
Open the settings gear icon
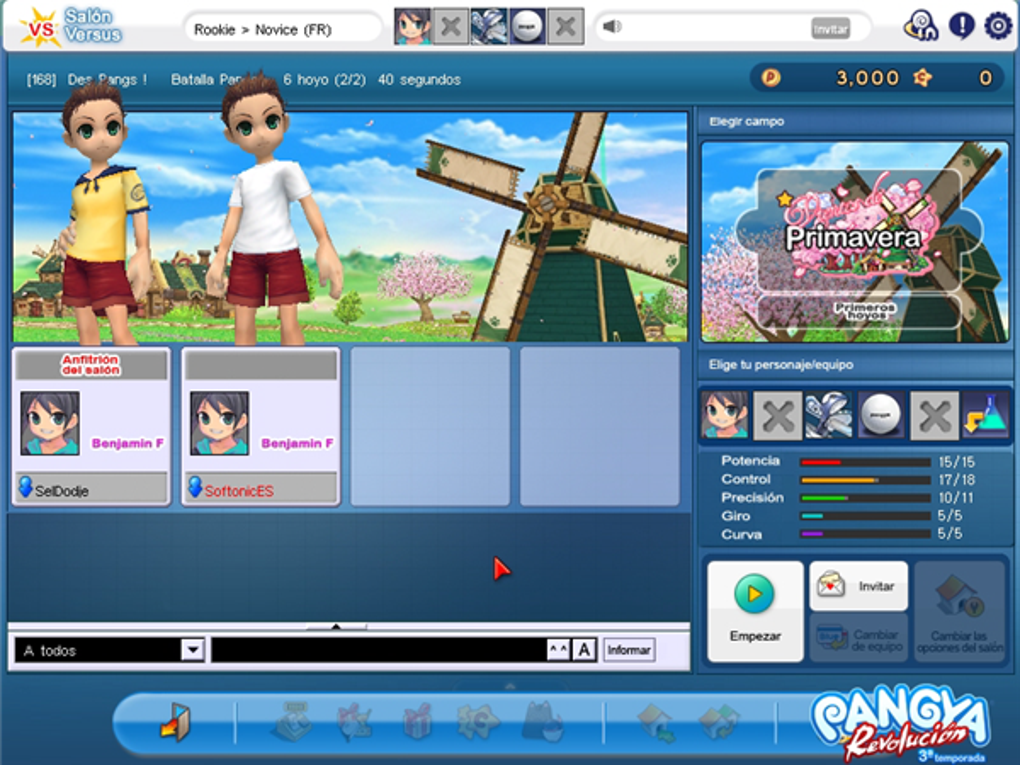pos(997,26)
